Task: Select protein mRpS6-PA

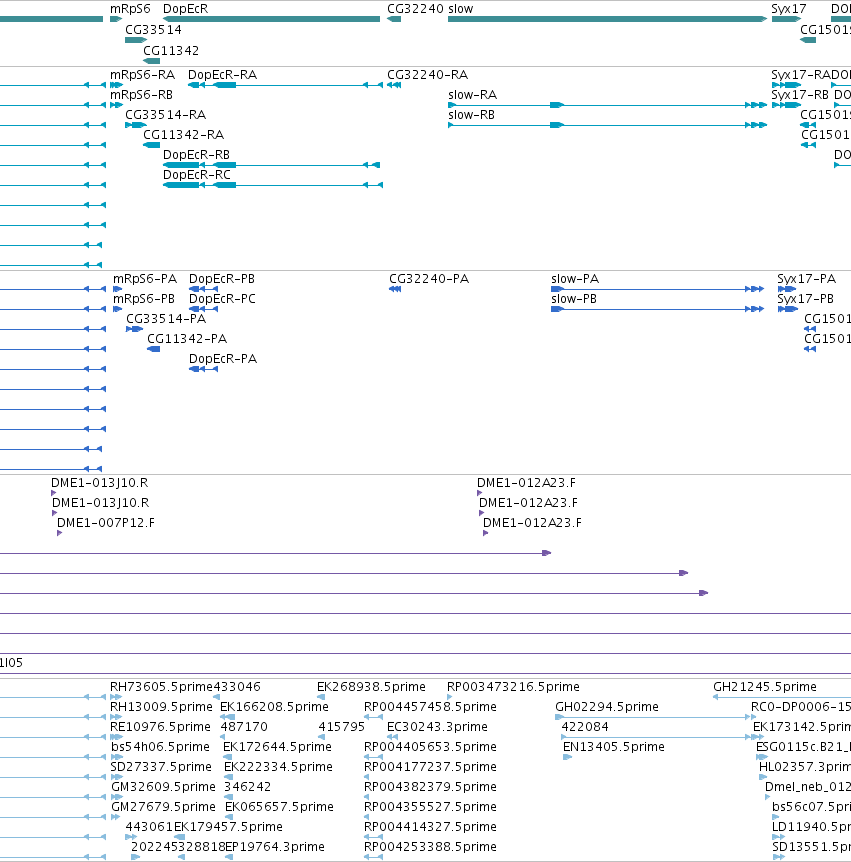Action: (x=145, y=279)
